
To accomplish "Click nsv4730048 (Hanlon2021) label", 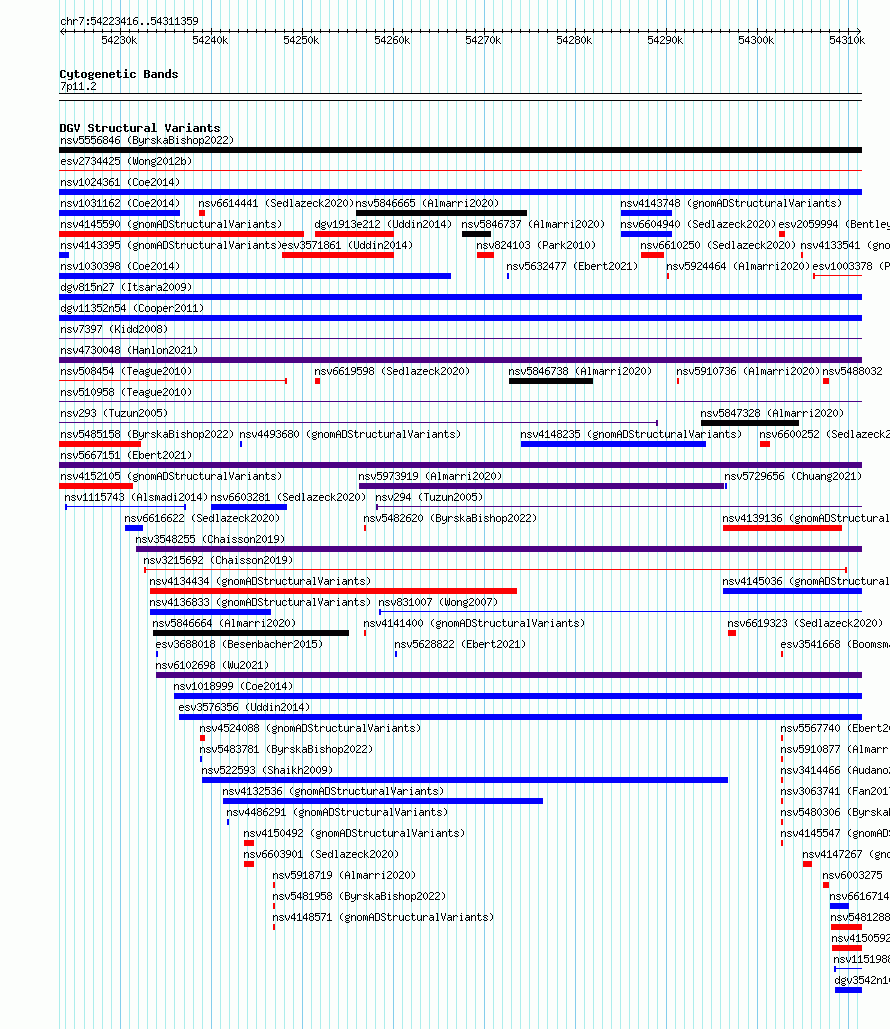I will click(129, 350).
